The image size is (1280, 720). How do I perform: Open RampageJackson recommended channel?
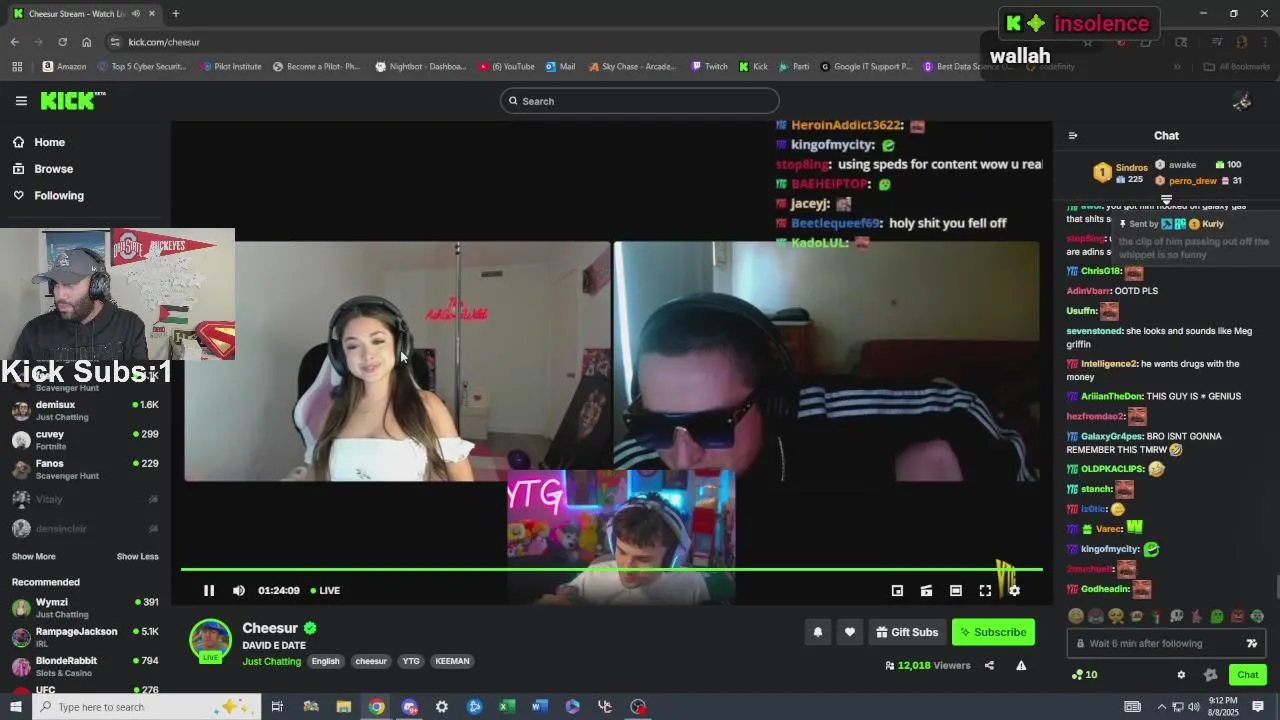(x=85, y=637)
